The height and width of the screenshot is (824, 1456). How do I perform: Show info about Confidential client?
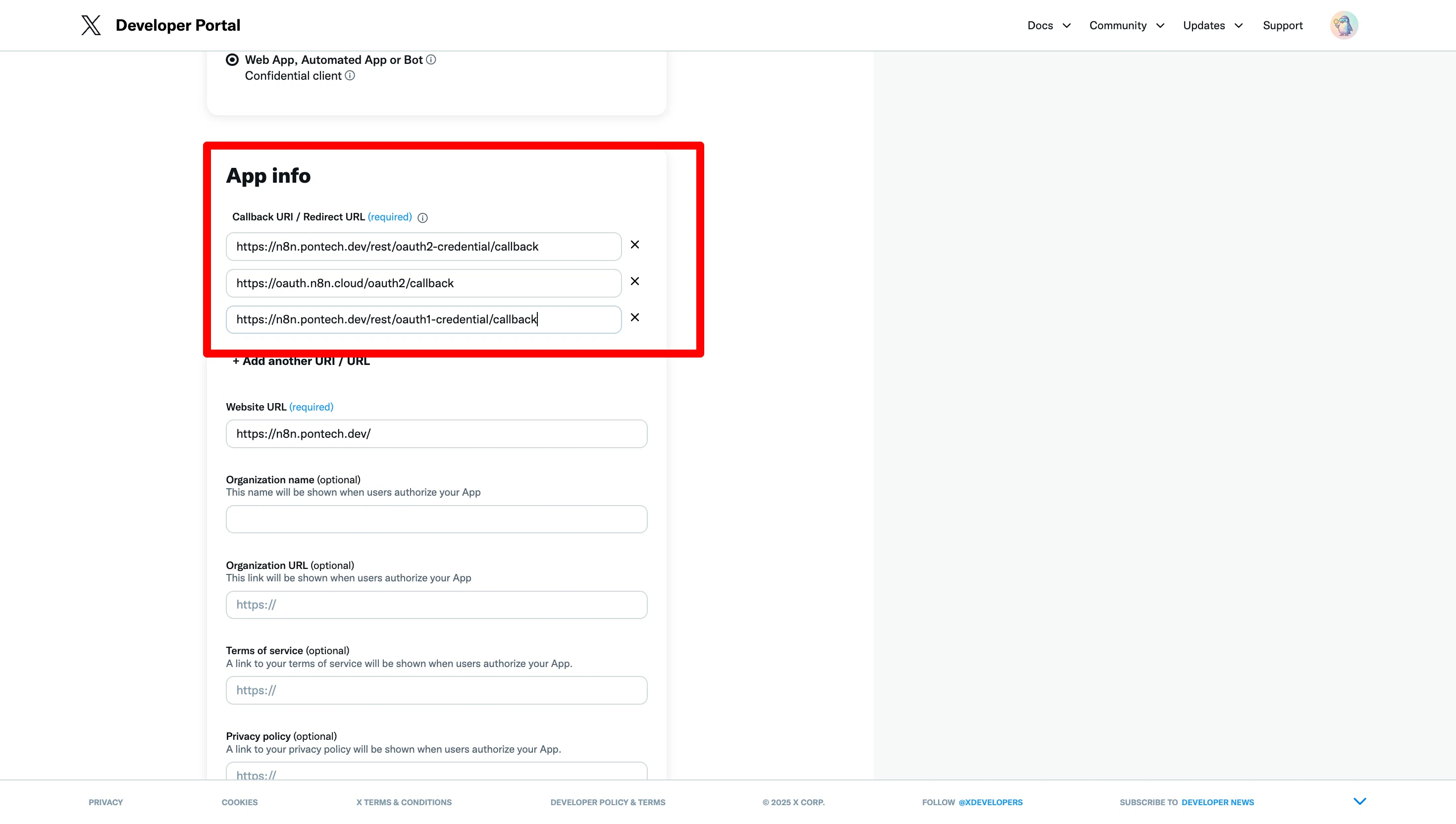pyautogui.click(x=350, y=76)
